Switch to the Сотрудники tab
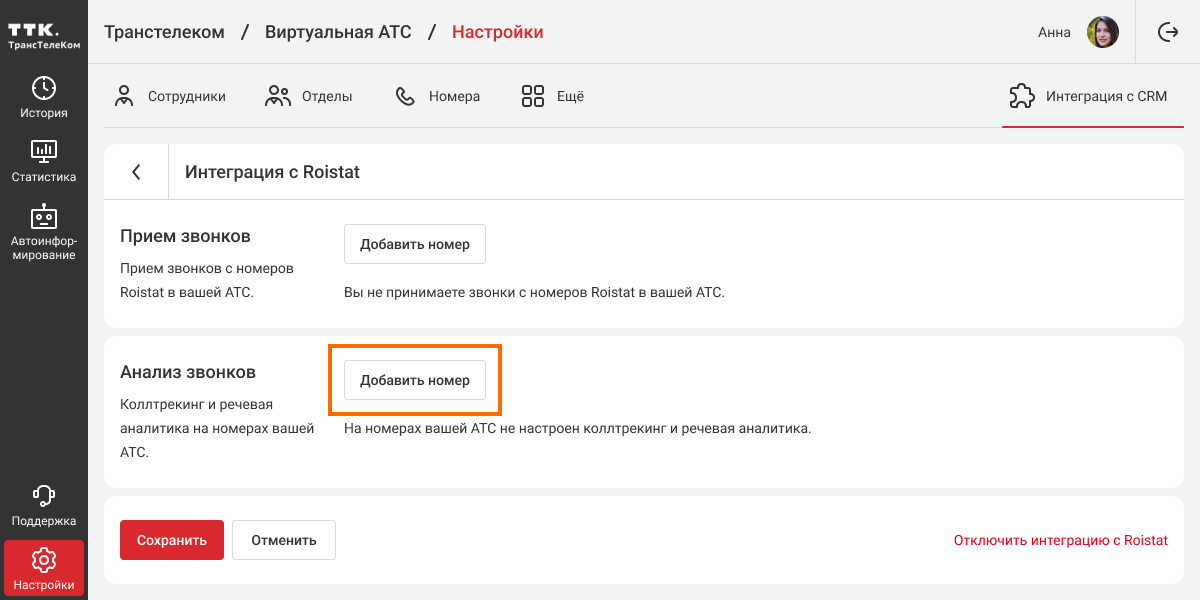 170,97
